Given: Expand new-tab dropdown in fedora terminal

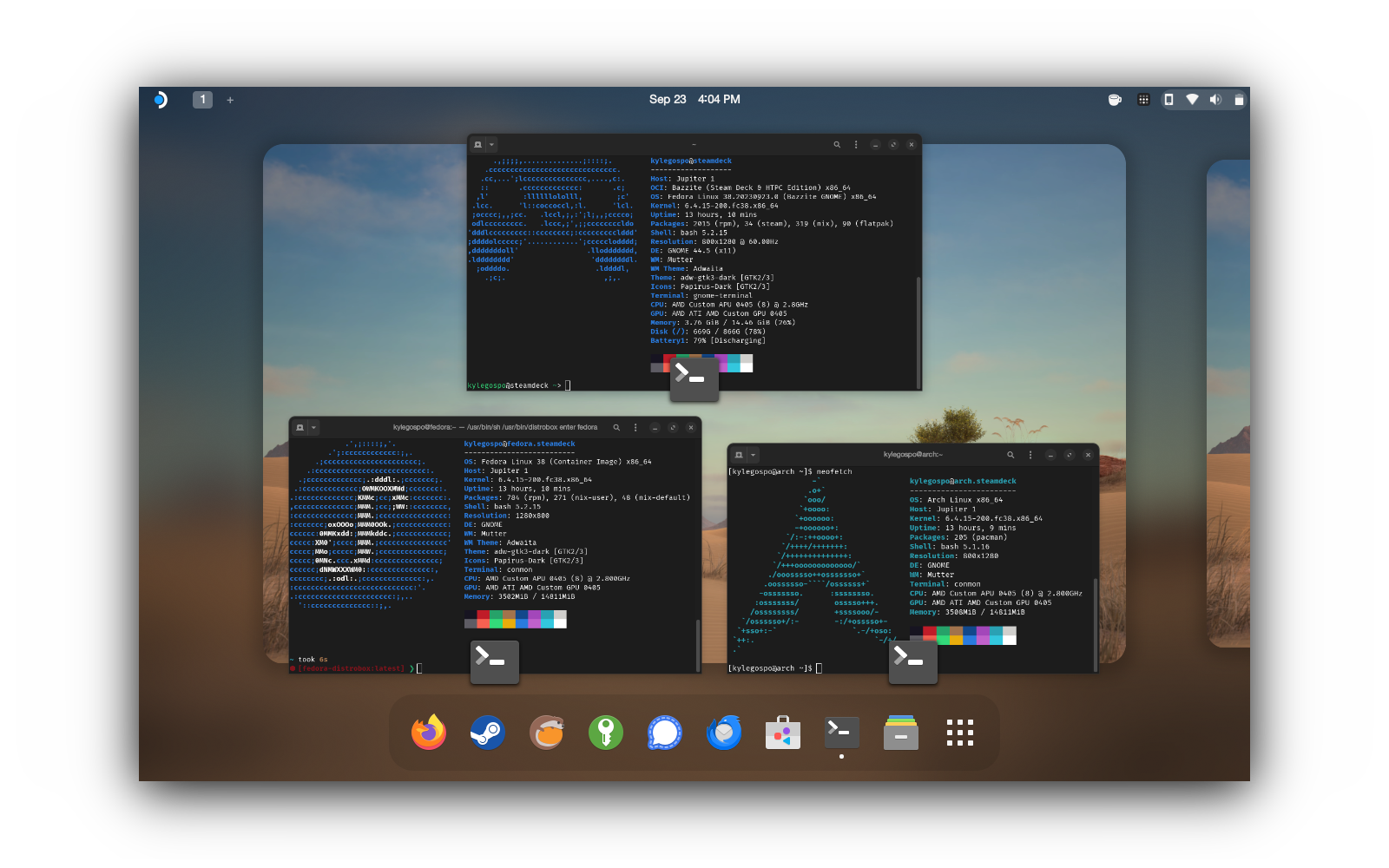Looking at the screenshot, I should (313, 427).
